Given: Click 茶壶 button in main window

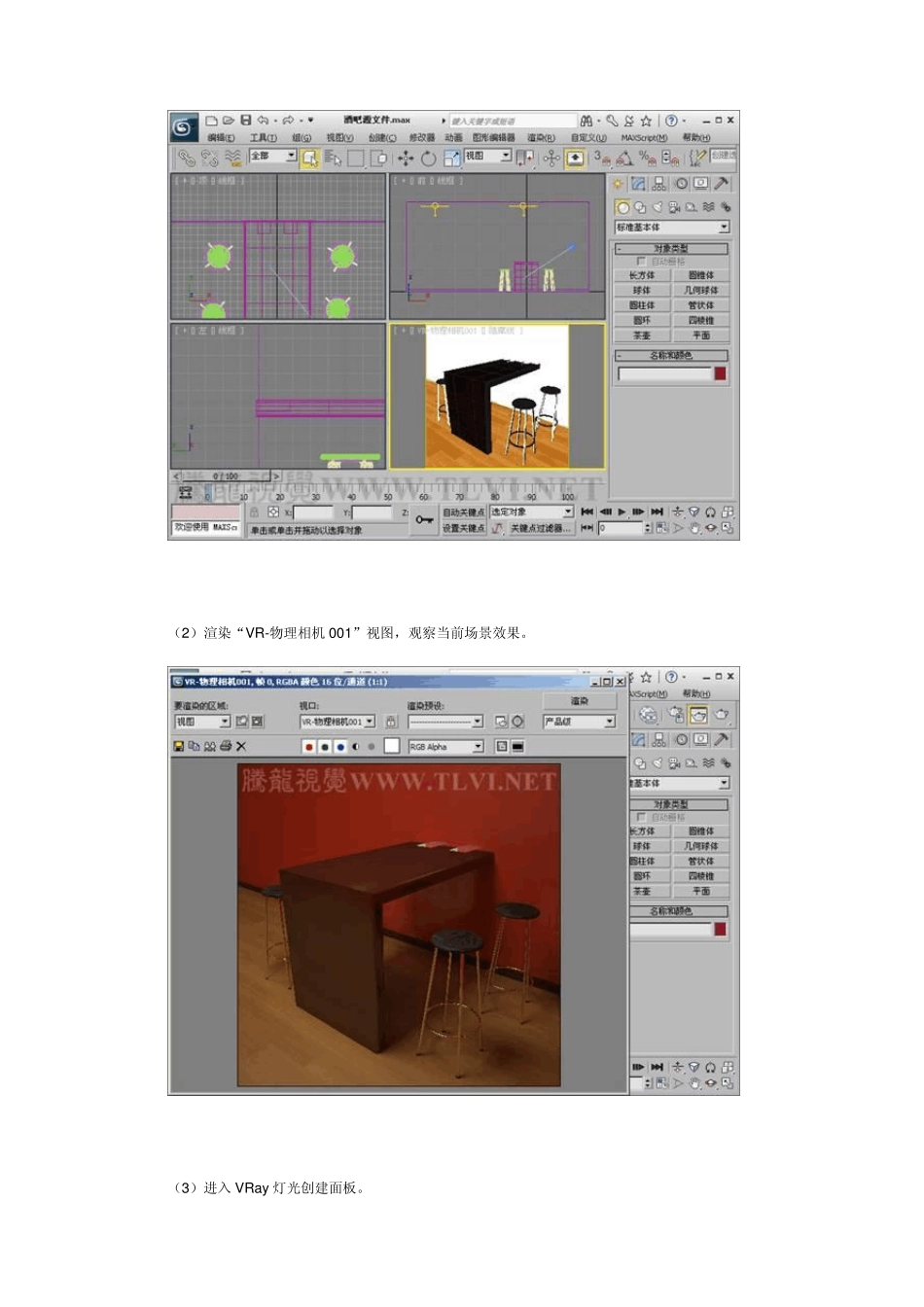Looking at the screenshot, I should [642, 336].
